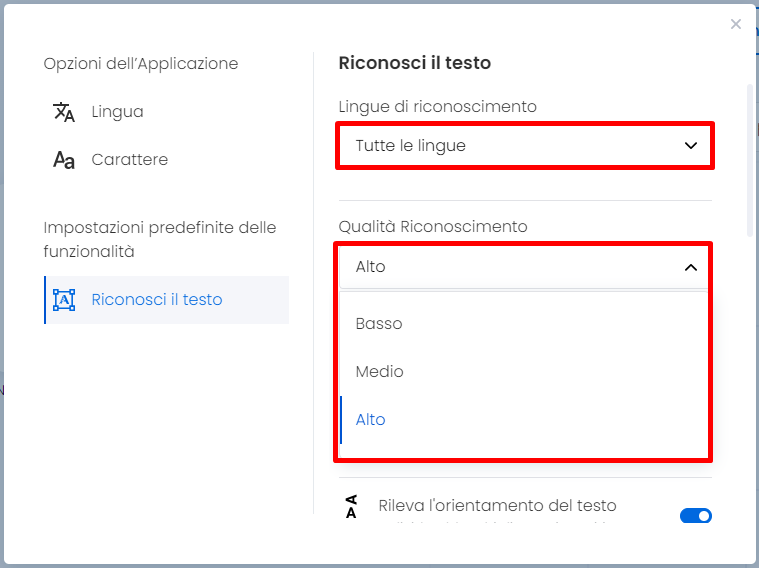The image size is (759, 568).
Task: Collapse the Qualità Riconoscimento dropdown arrow
Action: click(691, 267)
